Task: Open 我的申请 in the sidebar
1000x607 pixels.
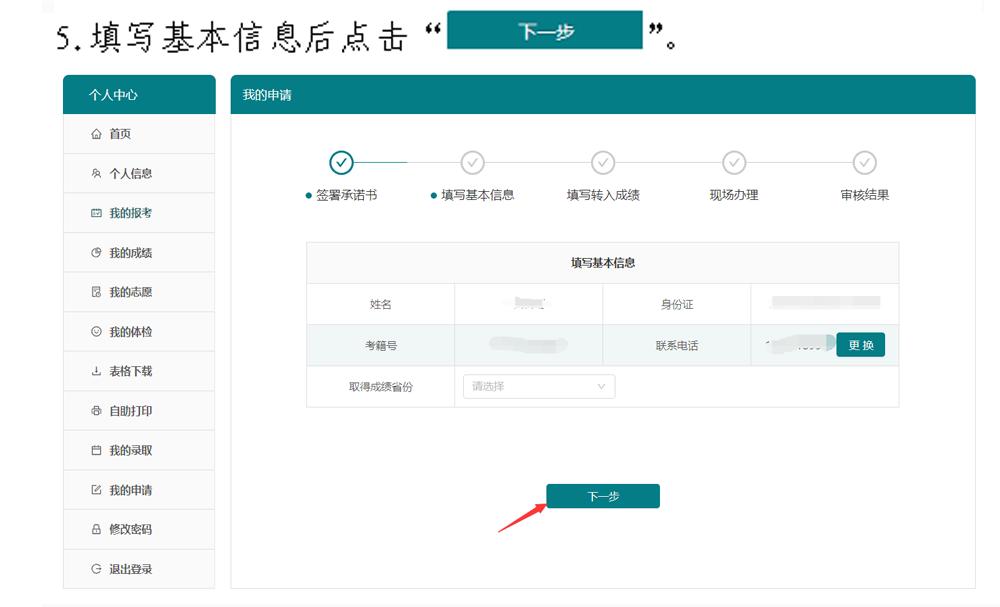Action: point(130,490)
